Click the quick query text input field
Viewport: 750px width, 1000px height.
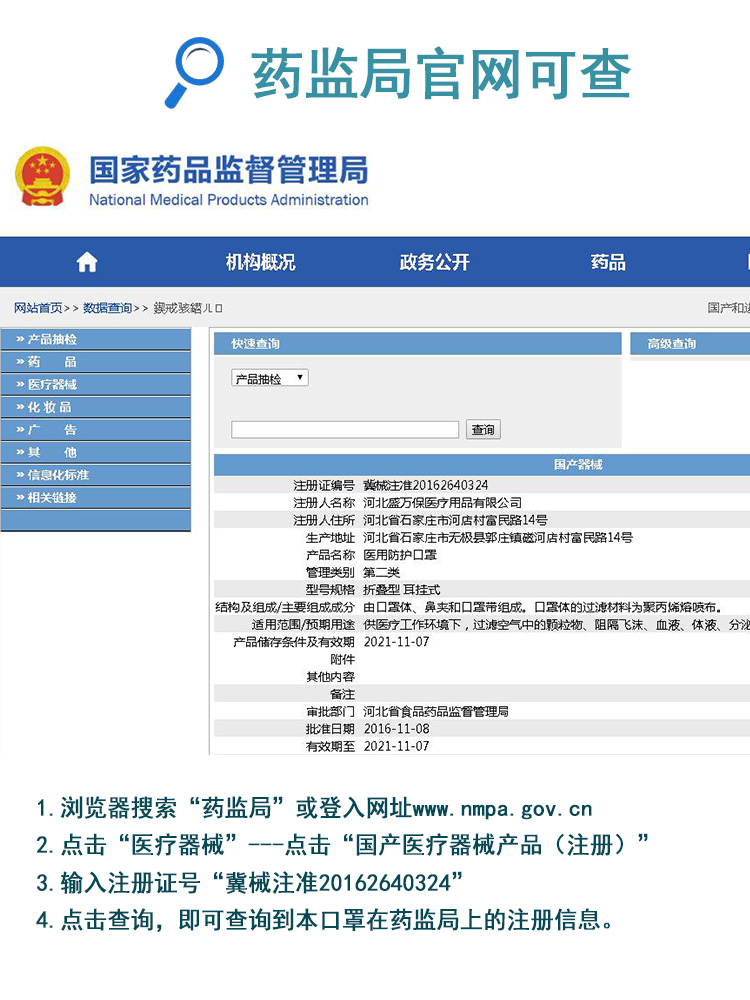tap(345, 430)
